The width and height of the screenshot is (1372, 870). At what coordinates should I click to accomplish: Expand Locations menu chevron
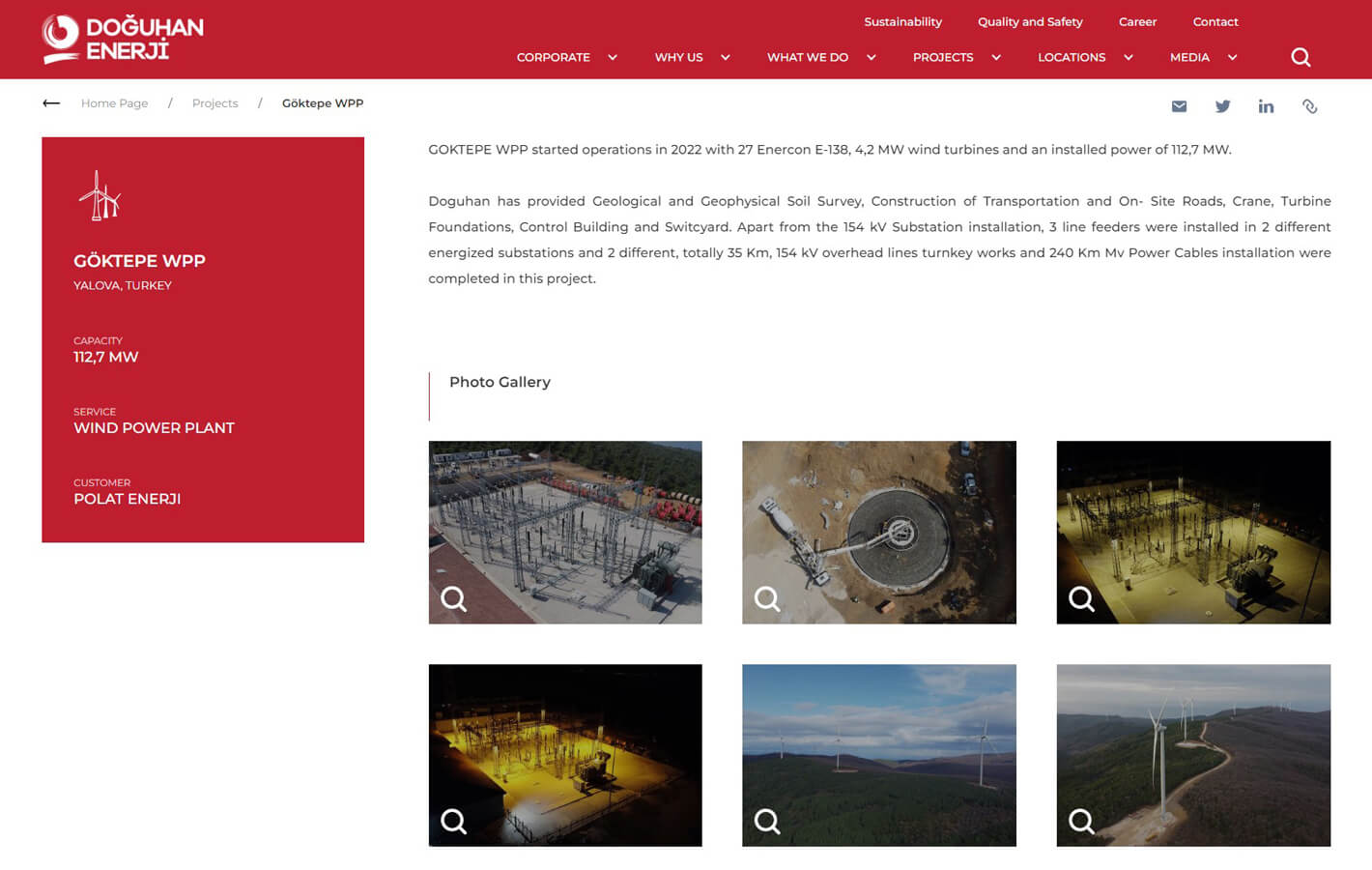(x=1129, y=57)
